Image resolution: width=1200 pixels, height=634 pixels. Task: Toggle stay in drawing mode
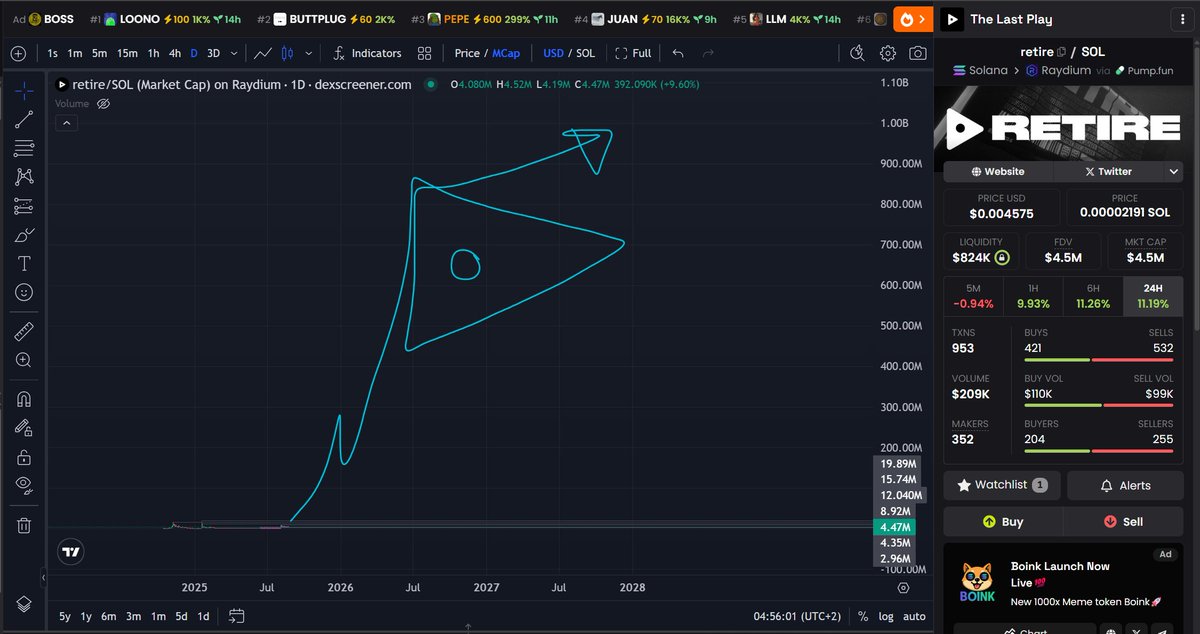(24, 428)
